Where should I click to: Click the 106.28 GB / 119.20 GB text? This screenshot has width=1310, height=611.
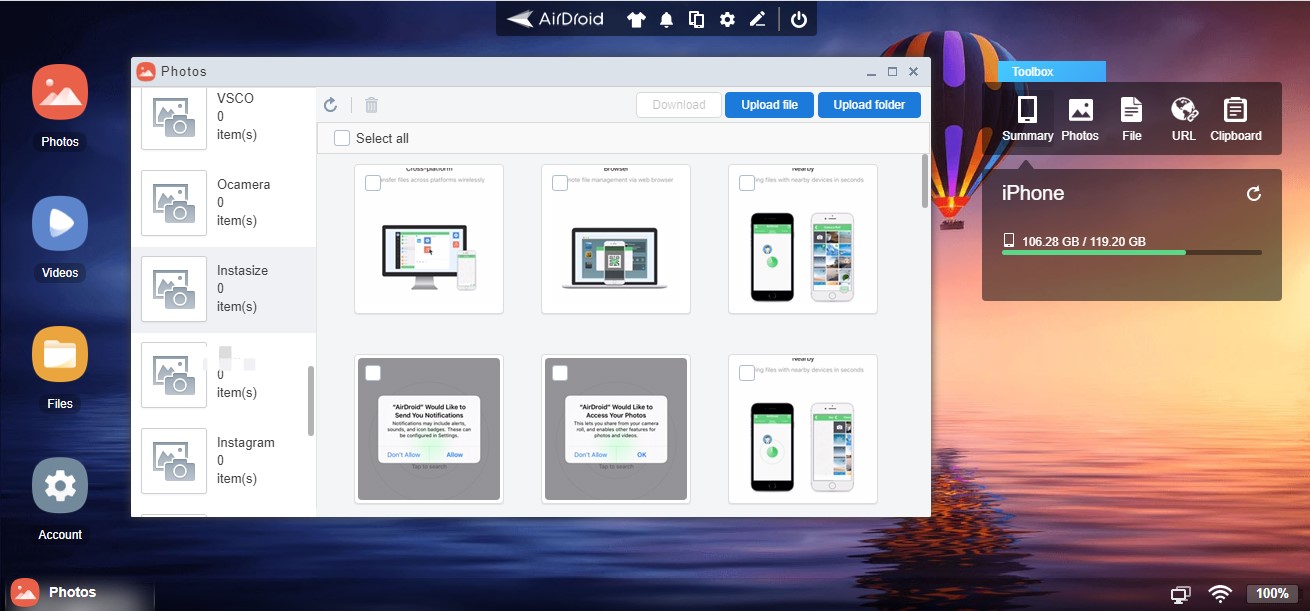click(1084, 241)
